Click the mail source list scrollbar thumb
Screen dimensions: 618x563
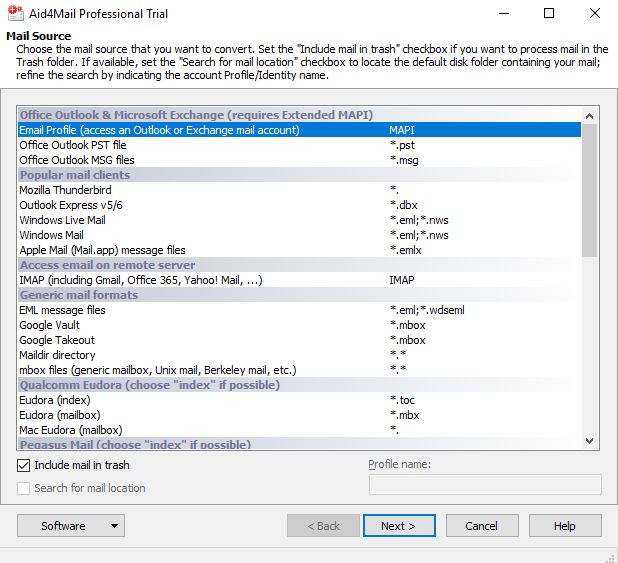click(x=590, y=190)
